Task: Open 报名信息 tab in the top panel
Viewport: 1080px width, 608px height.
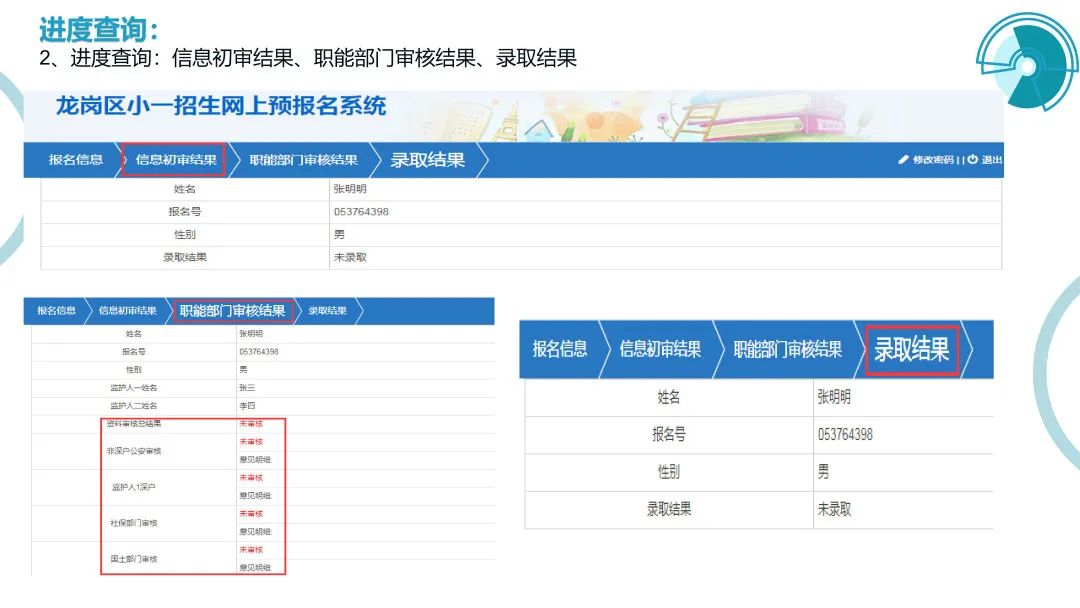Action: point(76,160)
